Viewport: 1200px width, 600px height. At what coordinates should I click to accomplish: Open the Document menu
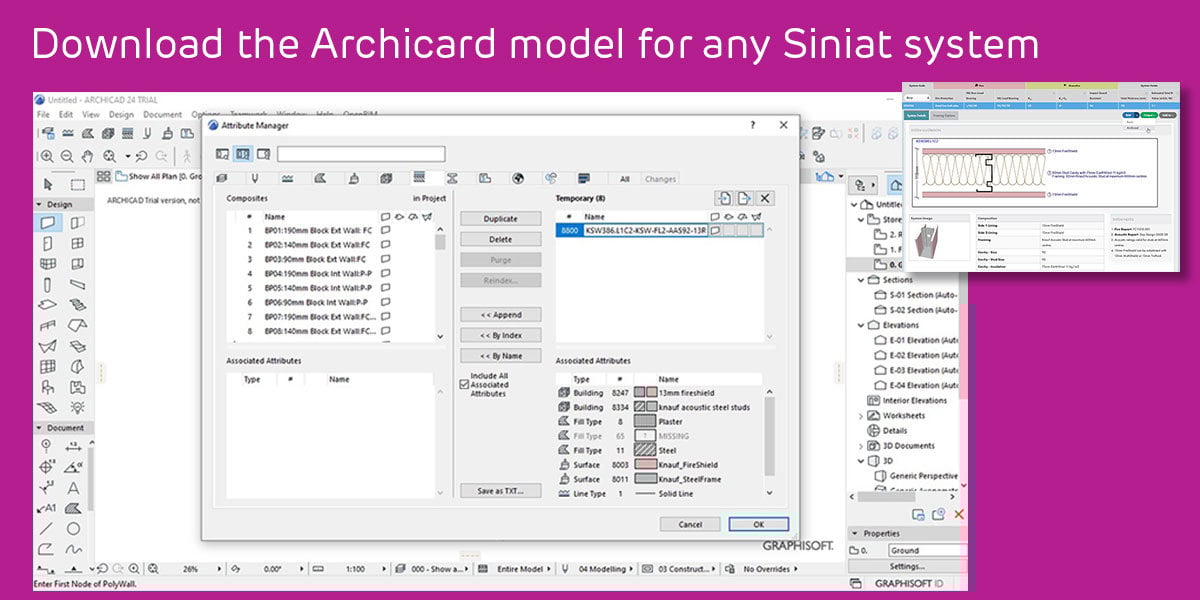tap(162, 115)
